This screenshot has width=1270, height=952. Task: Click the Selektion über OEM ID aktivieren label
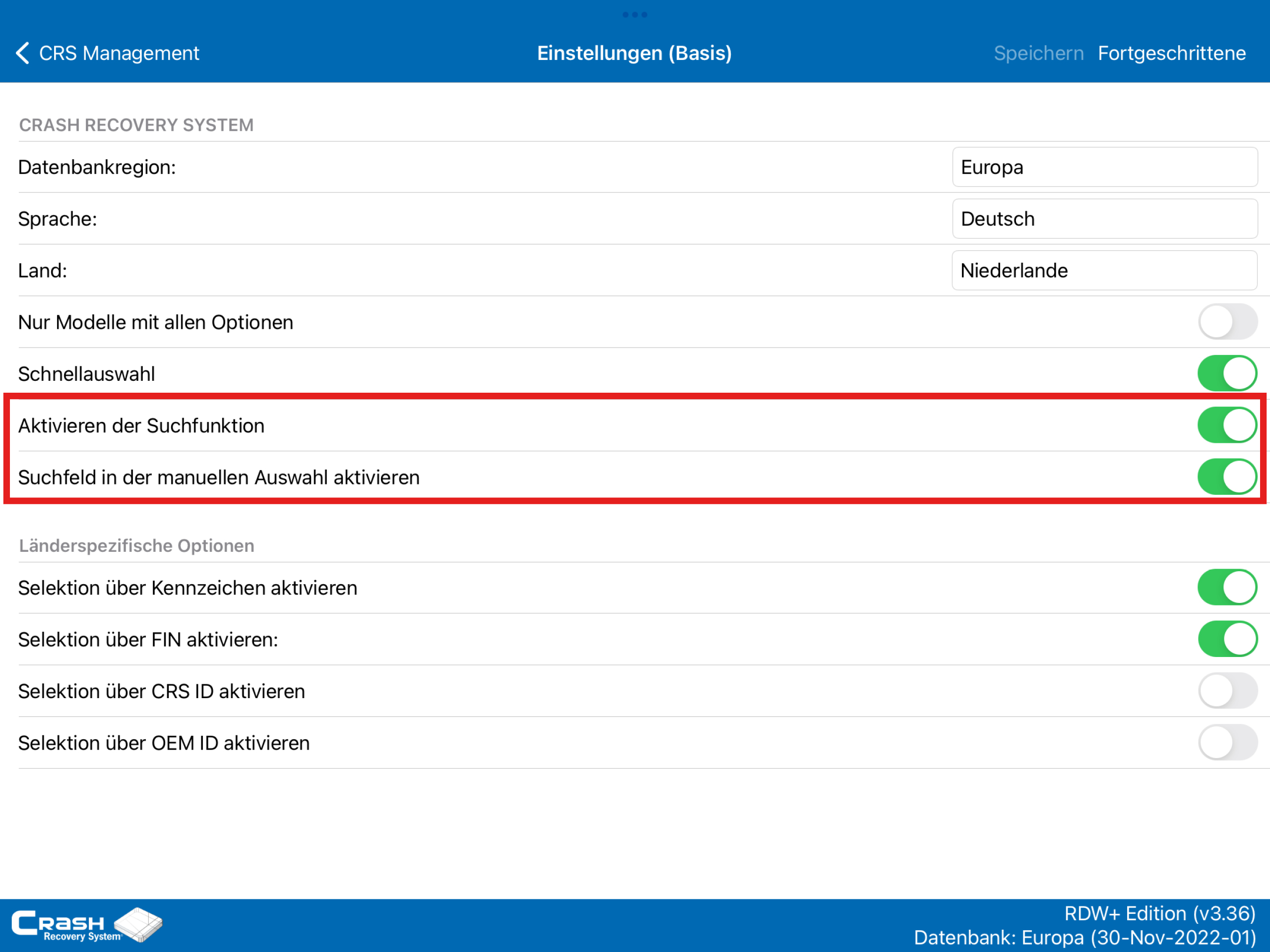pos(164,743)
